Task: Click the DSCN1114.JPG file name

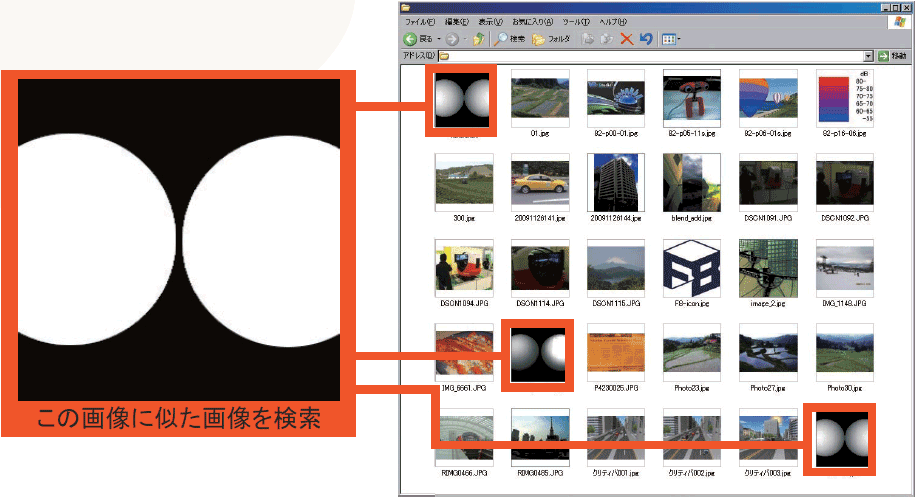Action: pyautogui.click(x=540, y=303)
